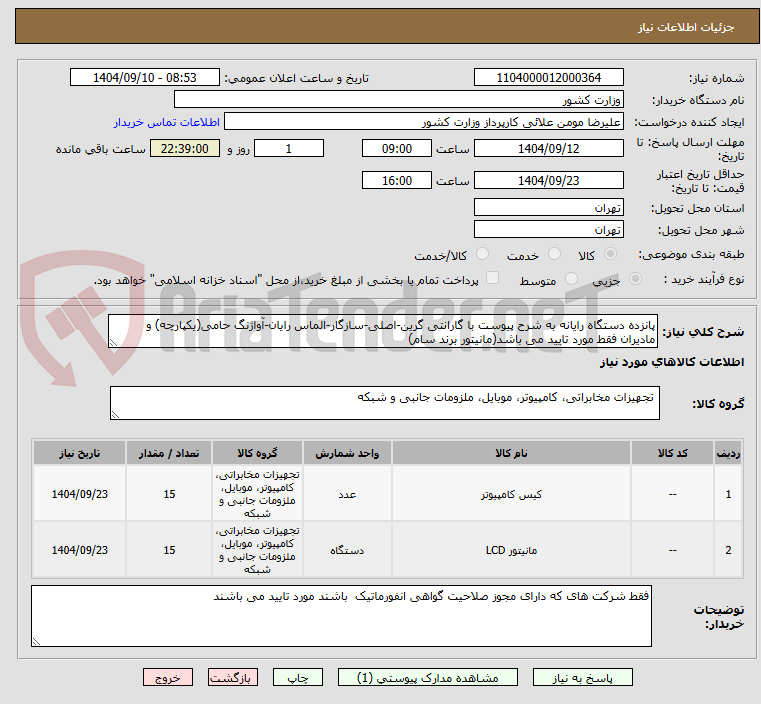761x704 pixels.
Task: Click the جزئیات اطلاعات نیاز page title
Action: click(x=686, y=27)
